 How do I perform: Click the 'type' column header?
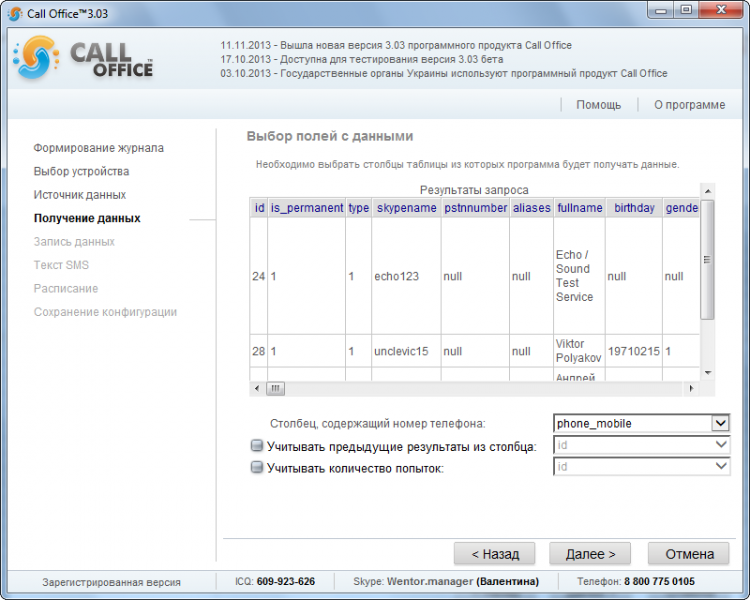(x=359, y=208)
